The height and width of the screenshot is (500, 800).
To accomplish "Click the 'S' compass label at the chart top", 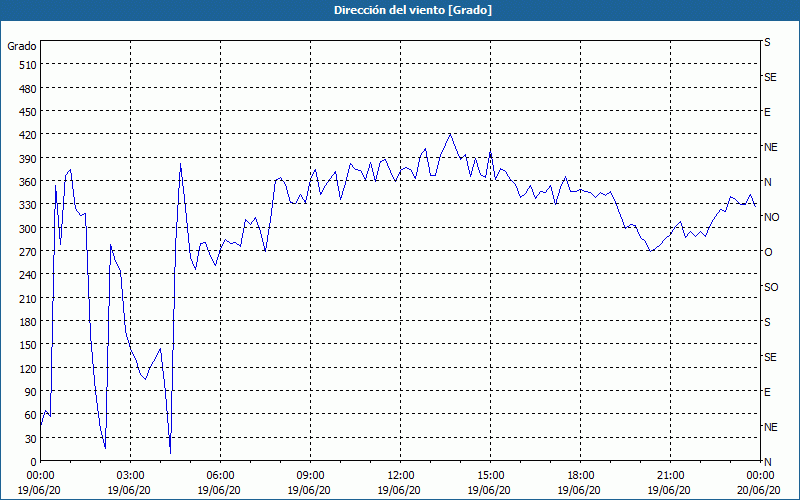I will tap(767, 42).
